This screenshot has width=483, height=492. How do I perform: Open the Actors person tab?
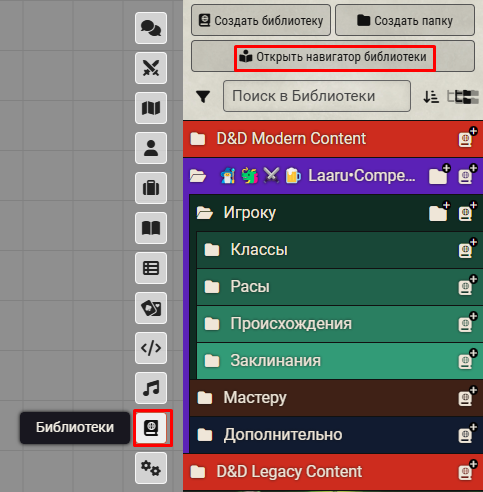151,148
